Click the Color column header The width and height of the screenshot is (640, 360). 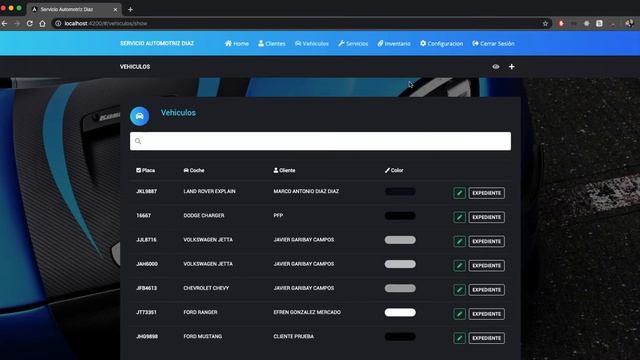394,170
